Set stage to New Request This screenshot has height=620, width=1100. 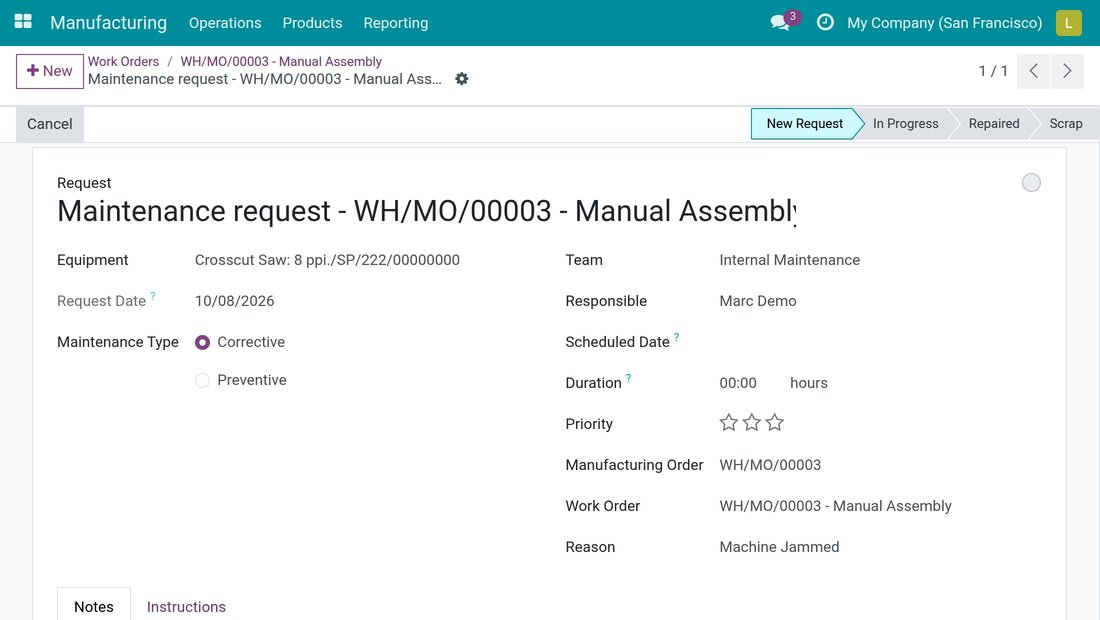click(x=805, y=123)
